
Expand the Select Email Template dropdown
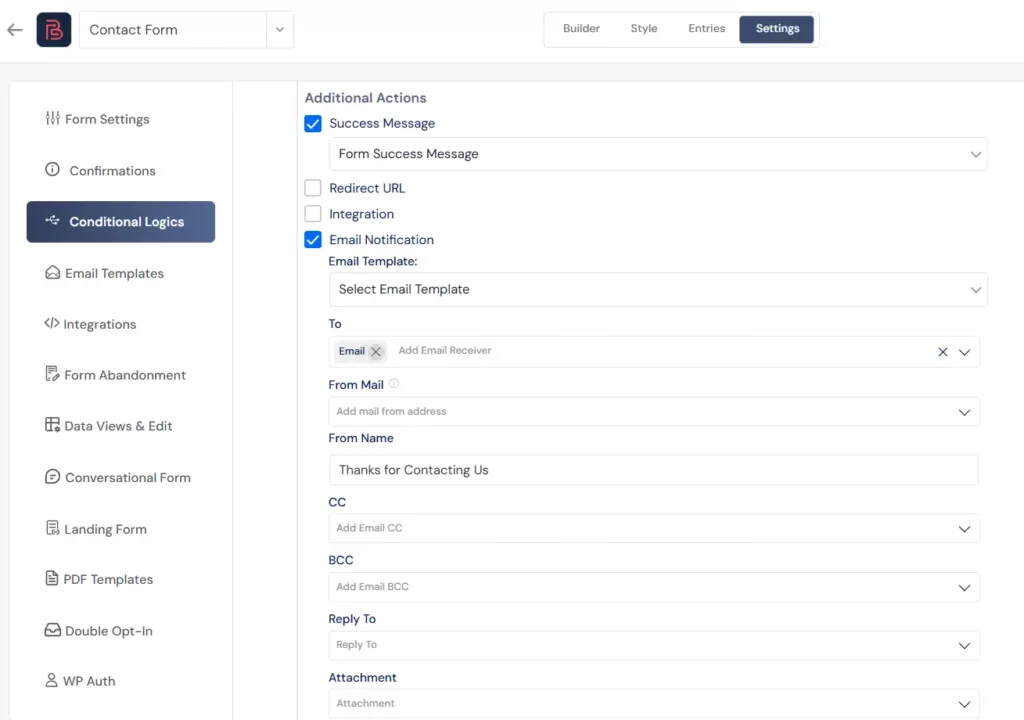(975, 290)
